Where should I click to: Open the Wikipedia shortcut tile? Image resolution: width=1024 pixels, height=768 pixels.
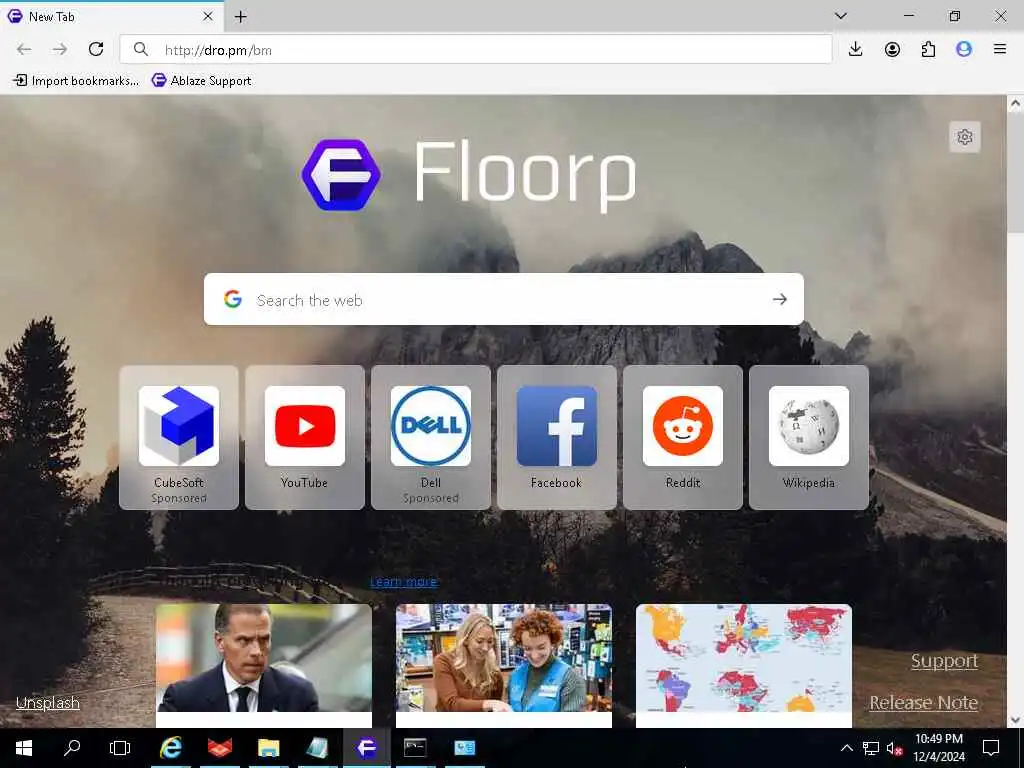[809, 437]
